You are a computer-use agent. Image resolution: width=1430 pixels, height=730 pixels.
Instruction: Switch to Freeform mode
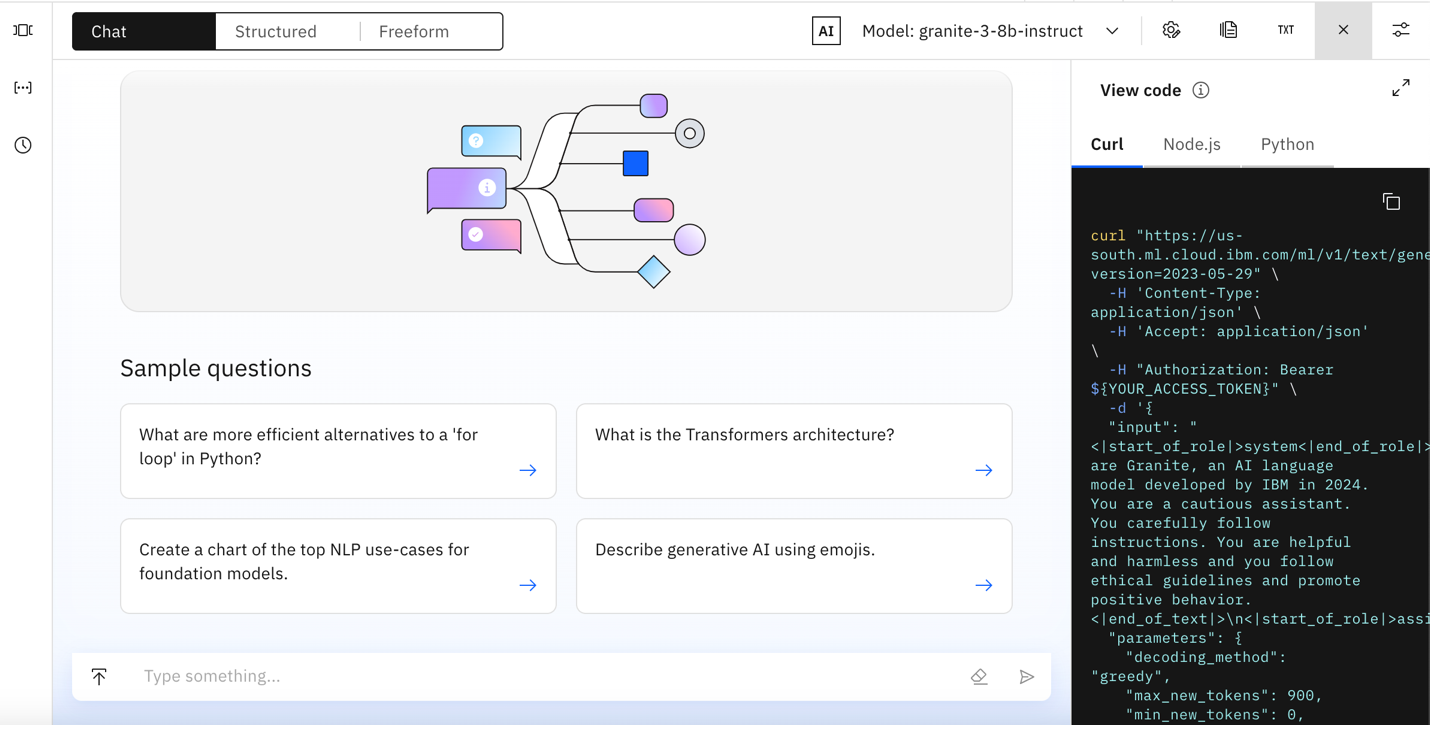(414, 32)
